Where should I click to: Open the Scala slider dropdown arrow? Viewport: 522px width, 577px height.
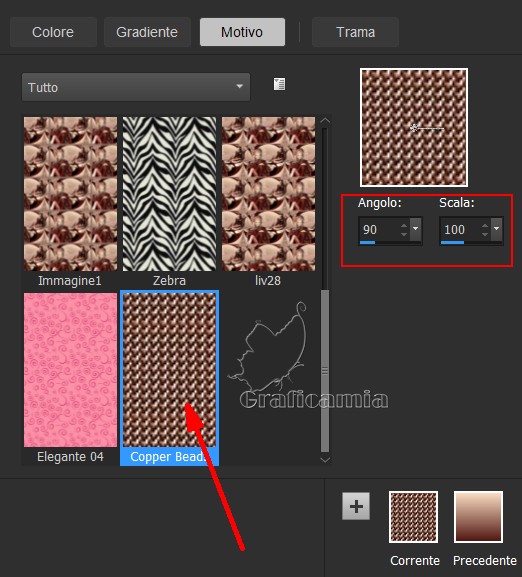497,229
